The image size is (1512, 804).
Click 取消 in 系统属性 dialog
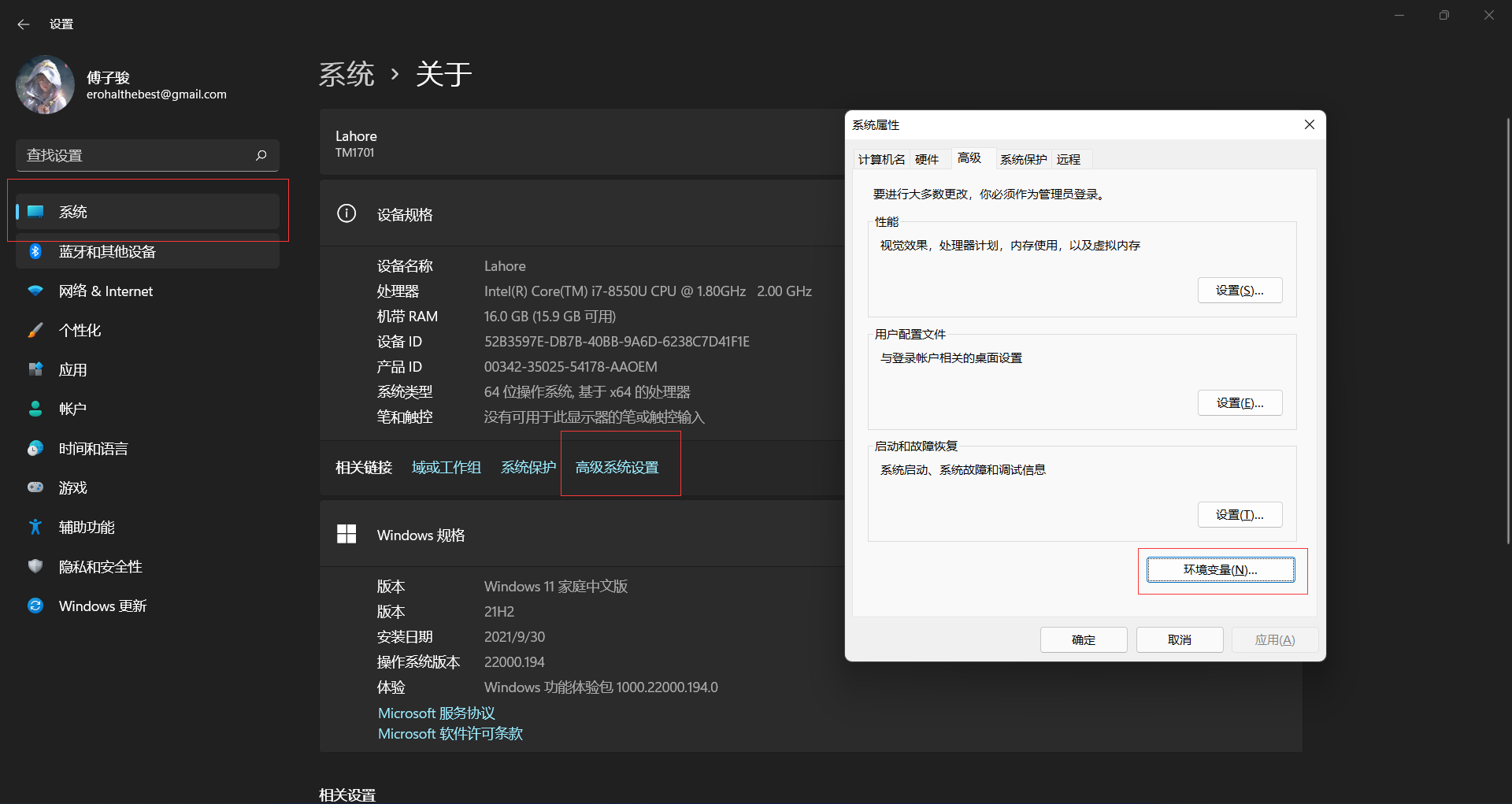point(1180,639)
